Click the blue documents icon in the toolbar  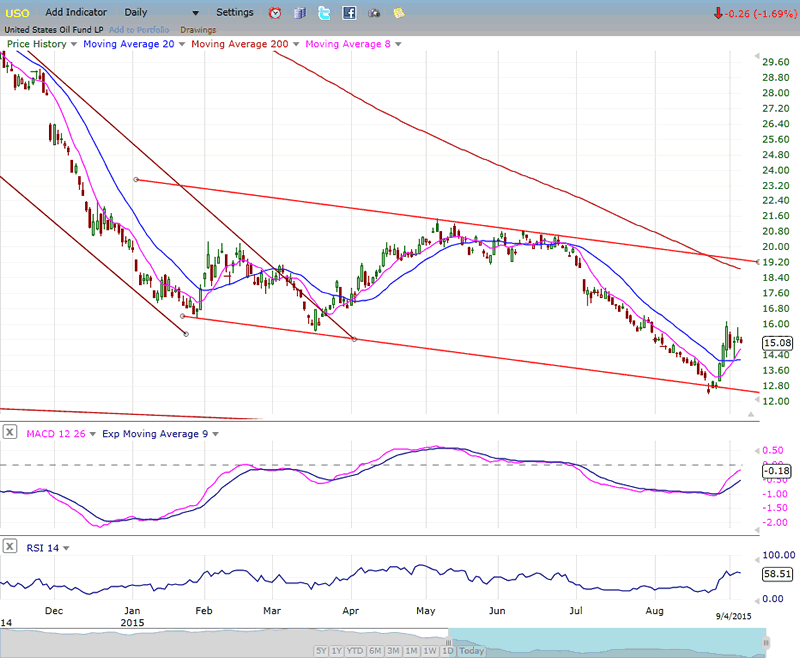click(x=300, y=13)
